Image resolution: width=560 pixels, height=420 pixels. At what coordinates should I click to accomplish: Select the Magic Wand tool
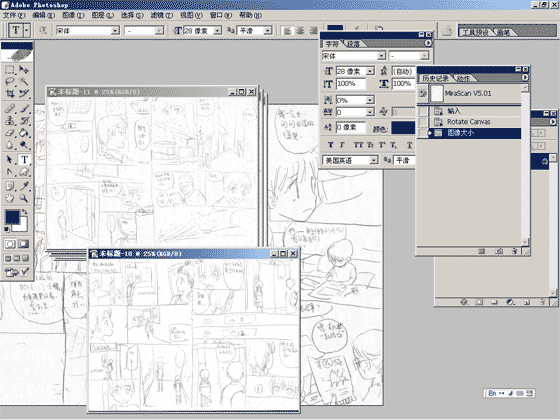point(24,81)
